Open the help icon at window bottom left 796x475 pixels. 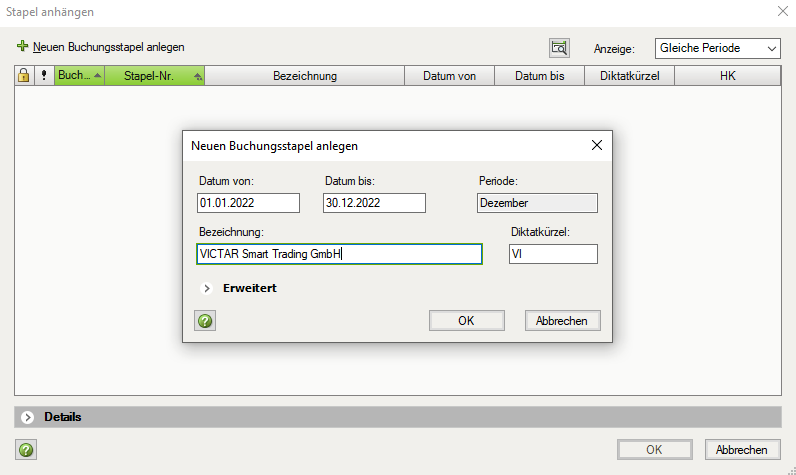point(26,450)
